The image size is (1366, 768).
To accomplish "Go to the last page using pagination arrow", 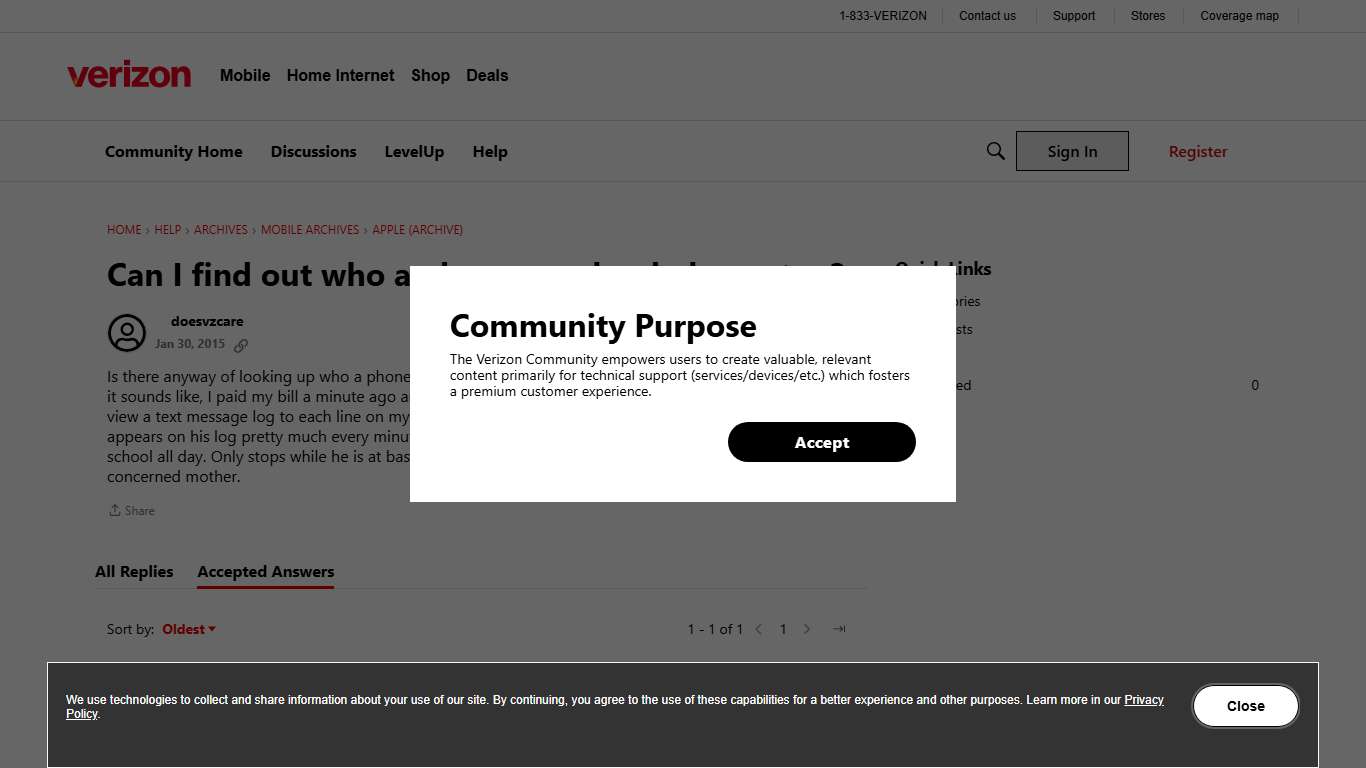I will point(838,629).
